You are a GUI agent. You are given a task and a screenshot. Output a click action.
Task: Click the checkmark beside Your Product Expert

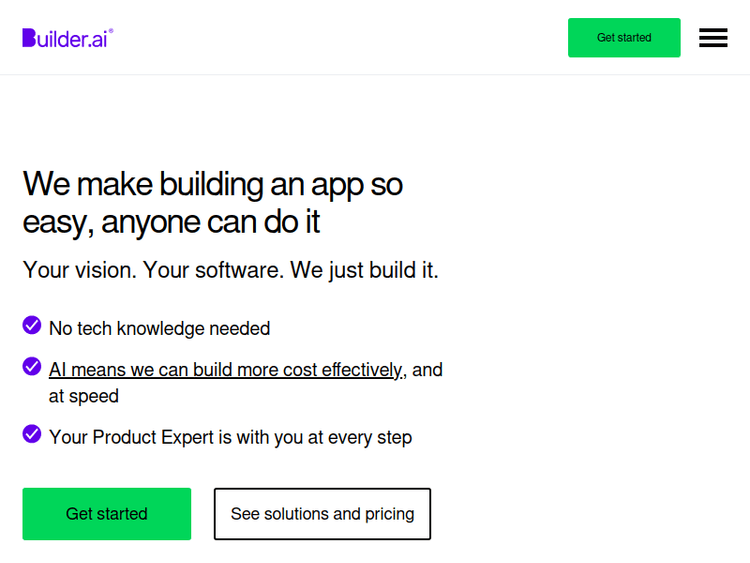coord(32,434)
